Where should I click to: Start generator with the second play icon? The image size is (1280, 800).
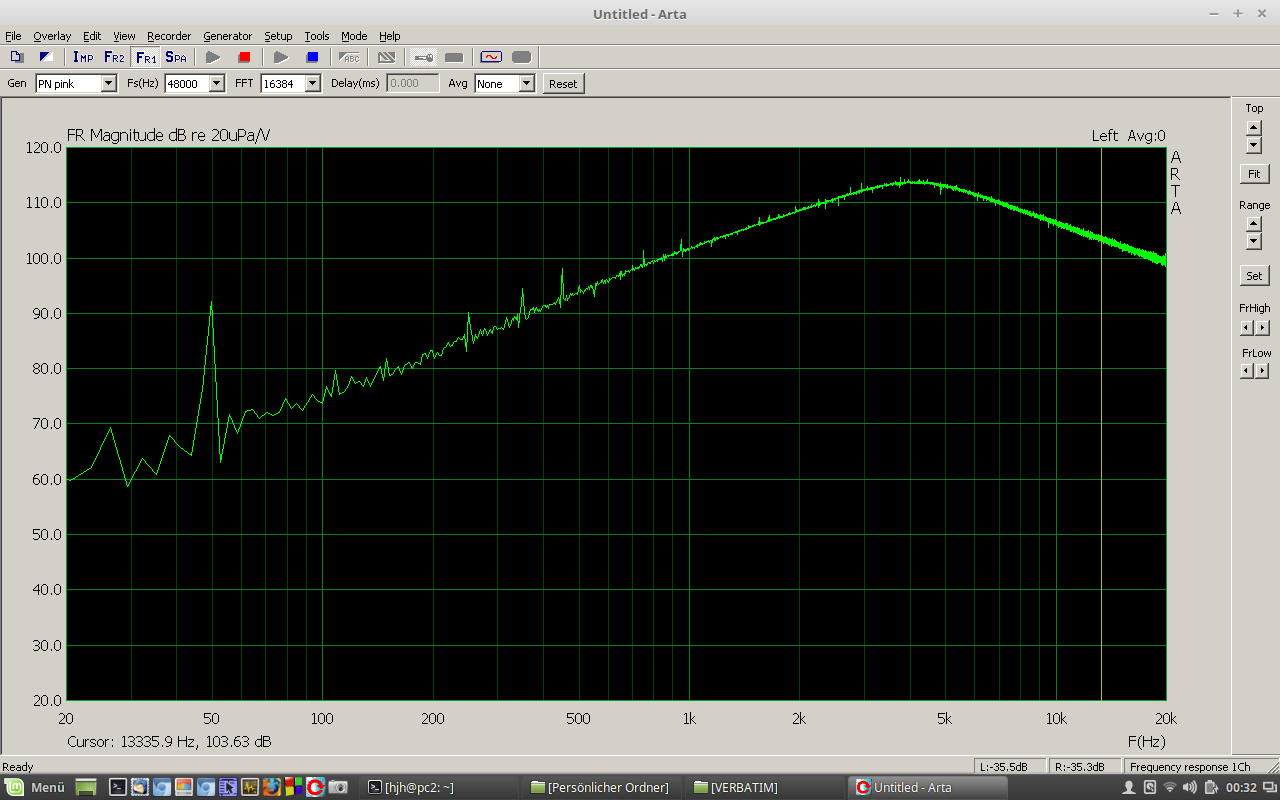coord(281,57)
